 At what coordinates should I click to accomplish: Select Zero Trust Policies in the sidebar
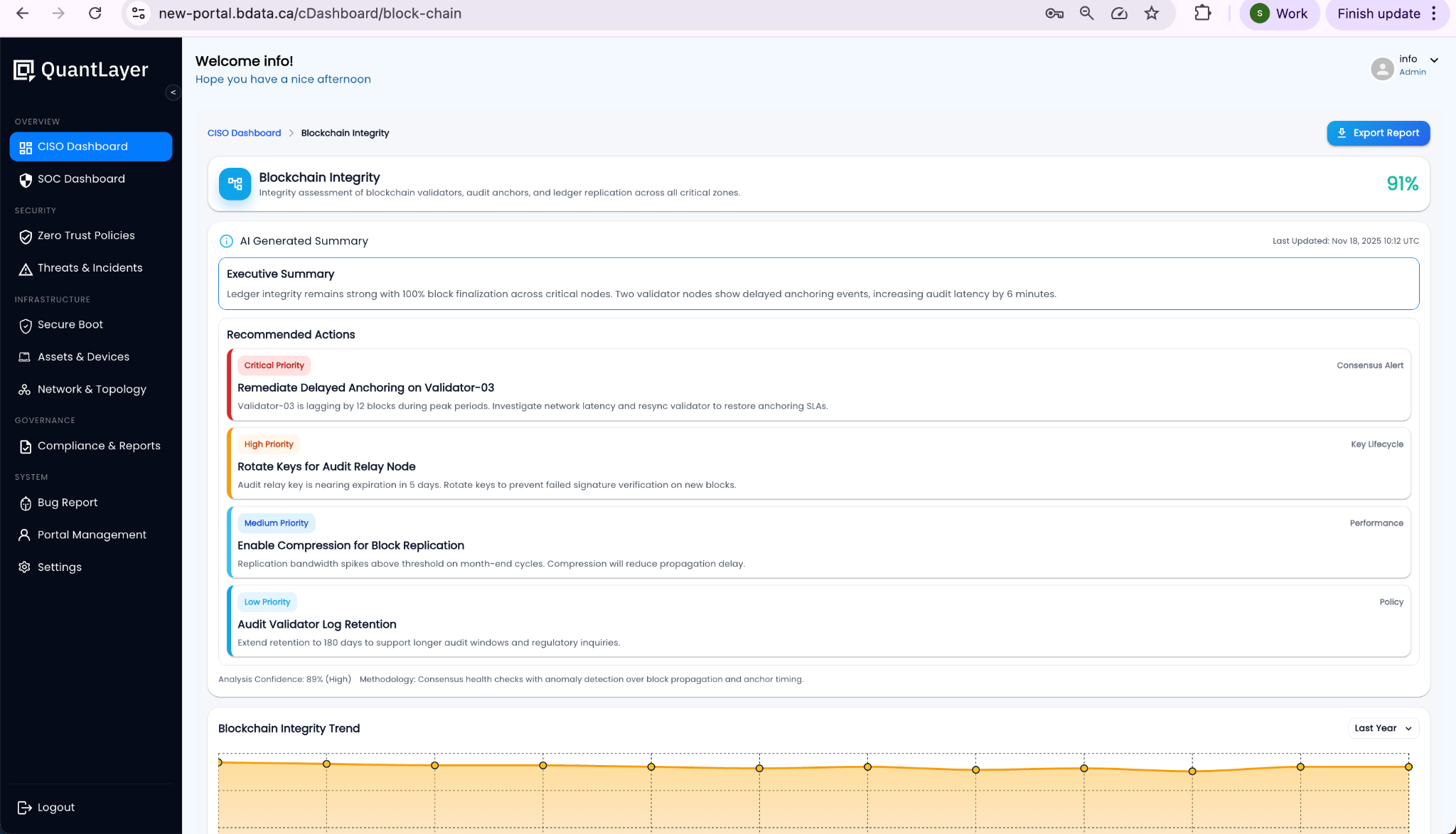tap(86, 235)
